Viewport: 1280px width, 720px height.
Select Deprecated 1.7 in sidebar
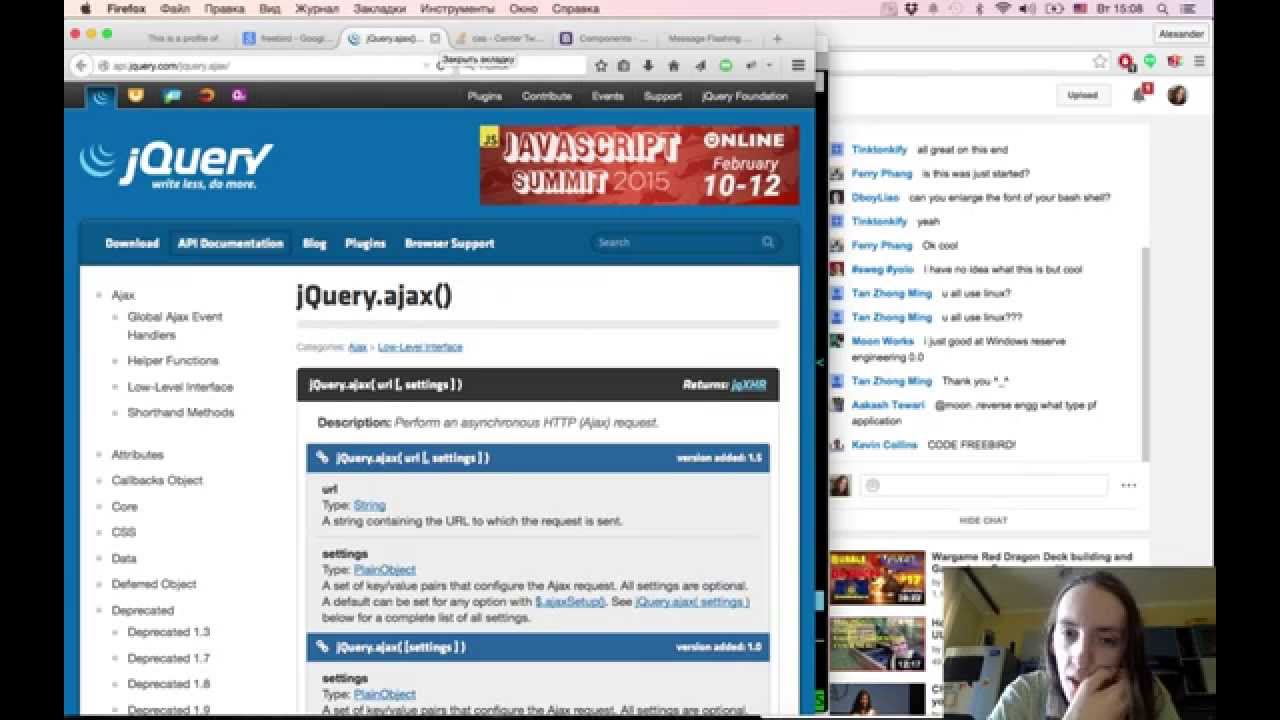(x=169, y=658)
